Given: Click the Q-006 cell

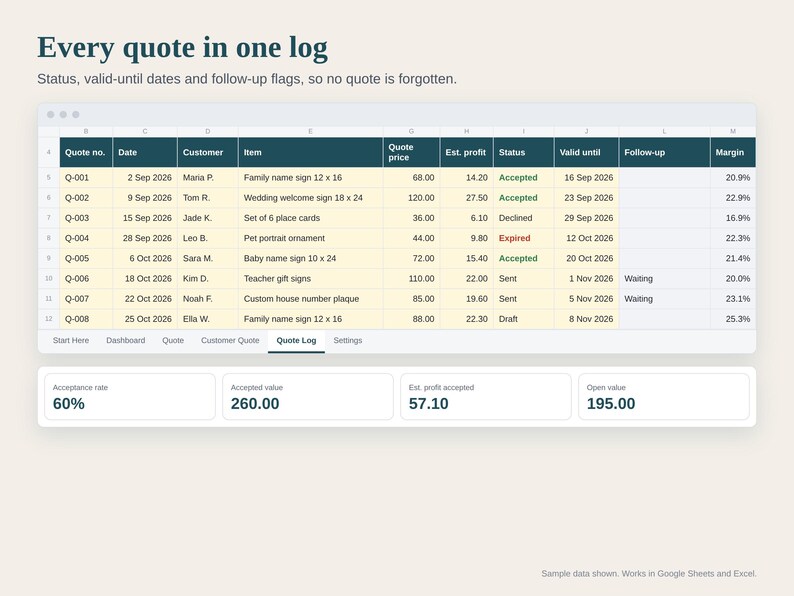Looking at the screenshot, I should (86, 279).
